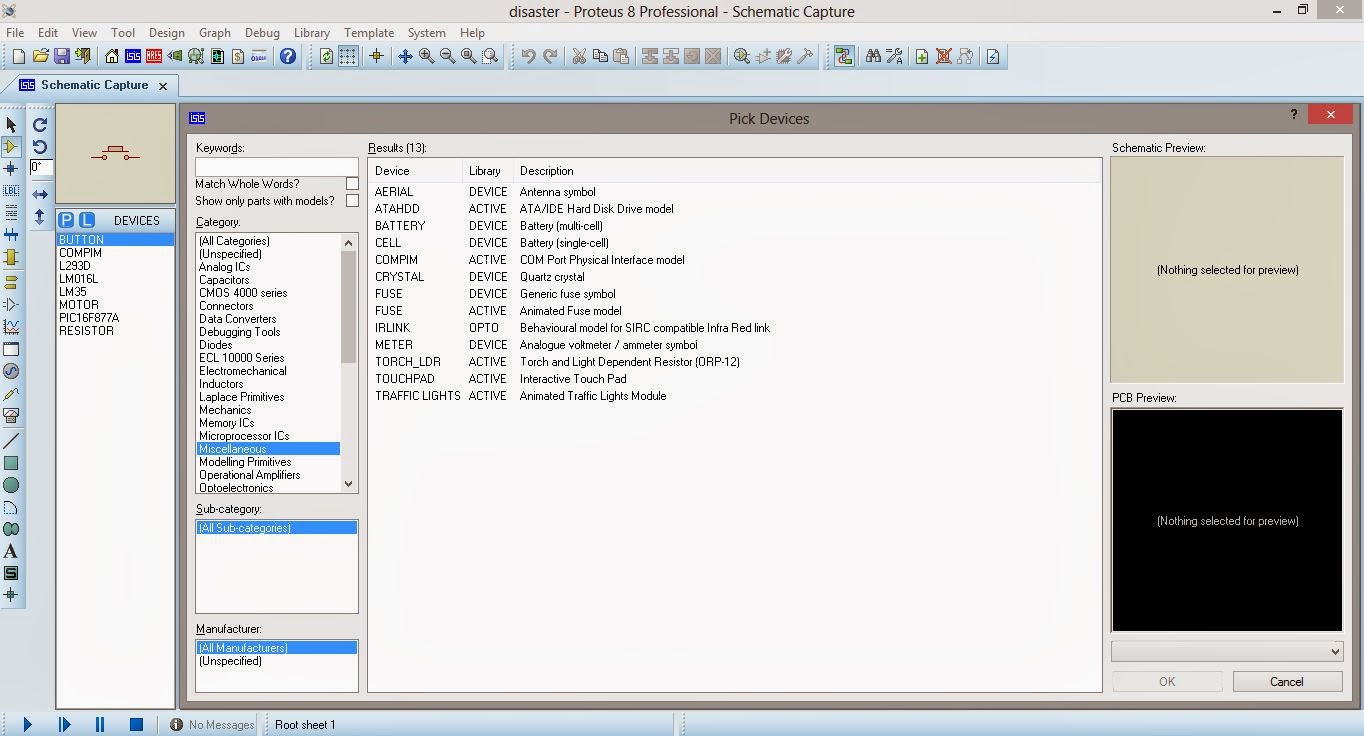Select the 2D Graphics Circle tool
This screenshot has width=1364, height=736.
point(11,485)
